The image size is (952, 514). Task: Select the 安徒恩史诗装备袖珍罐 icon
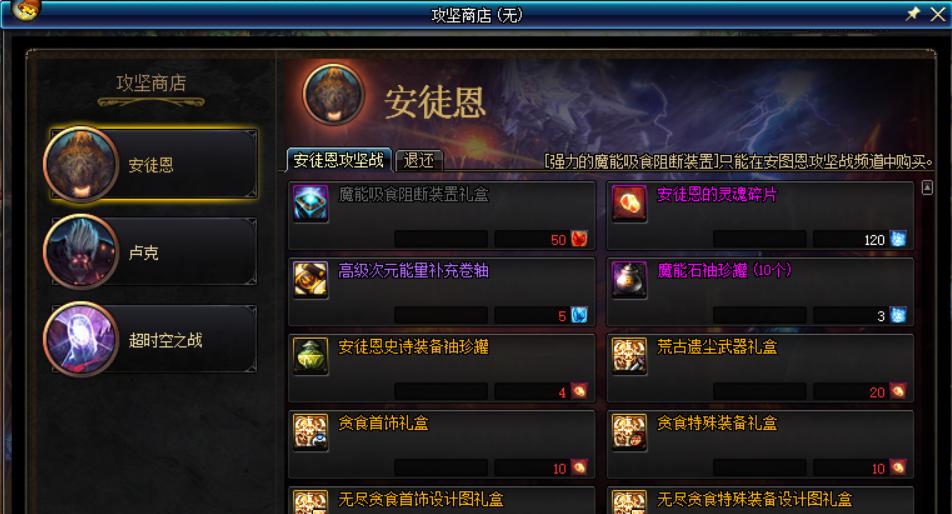(x=310, y=356)
